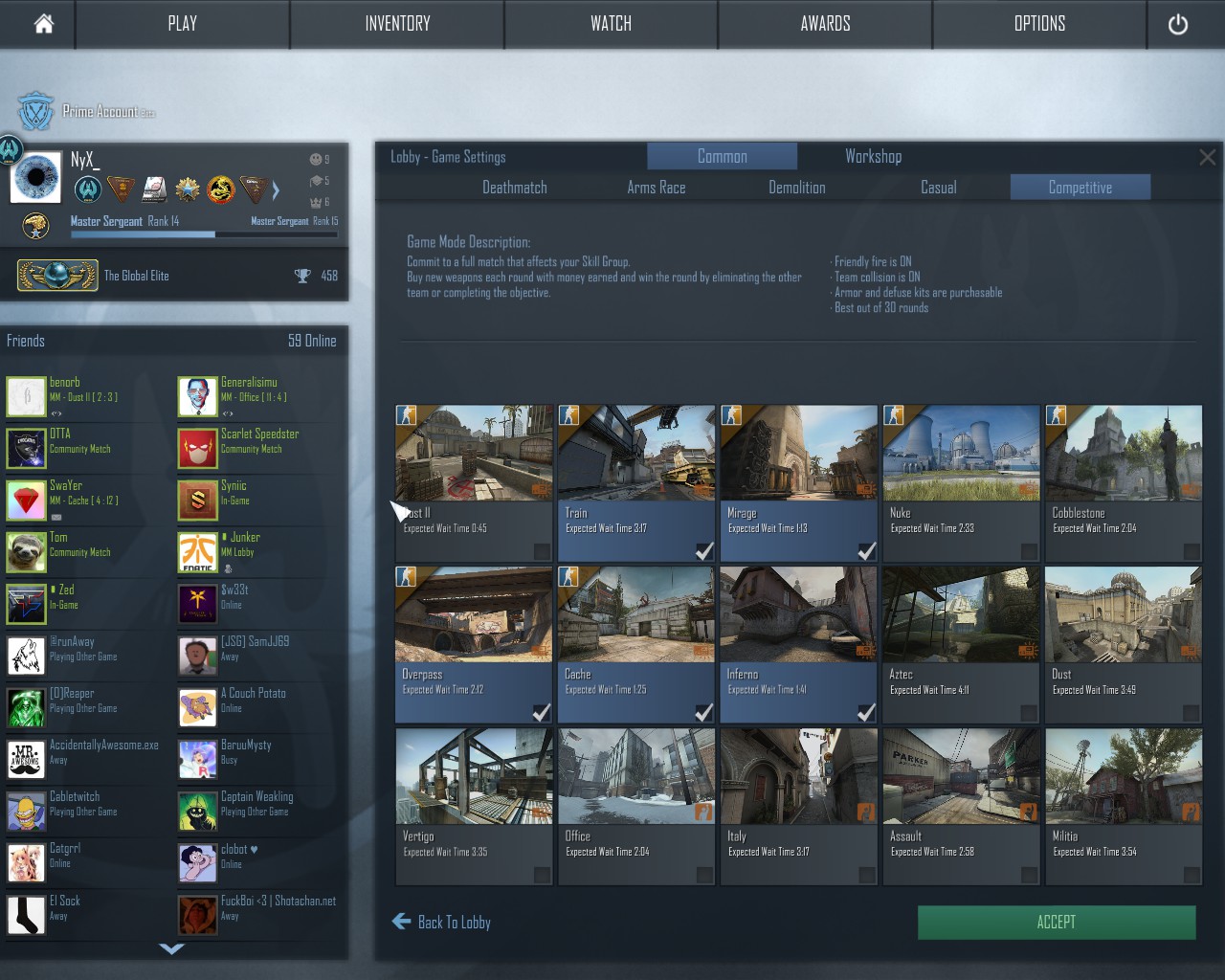Click Cabletwitch's avatar
Screen dimensions: 1225x980
click(26, 811)
